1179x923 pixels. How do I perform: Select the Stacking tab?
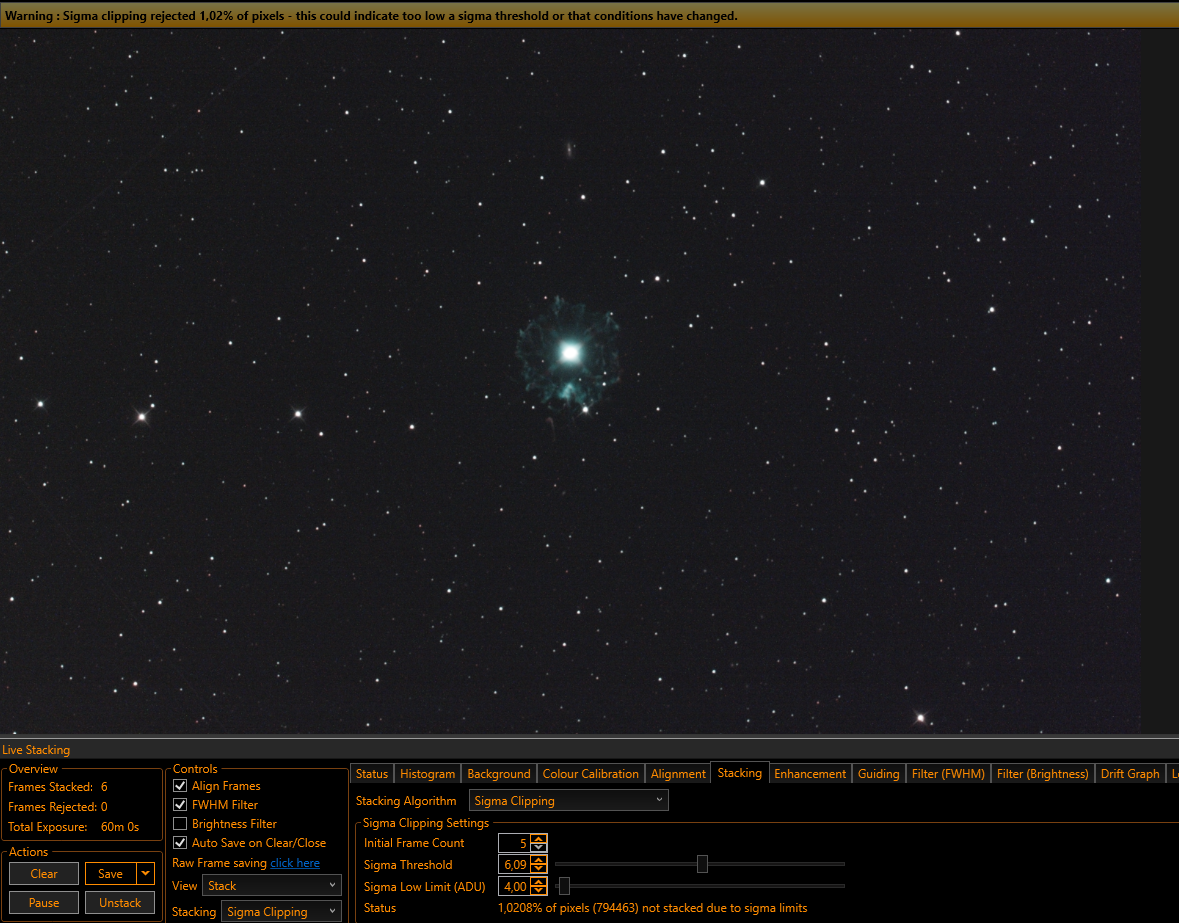(739, 772)
